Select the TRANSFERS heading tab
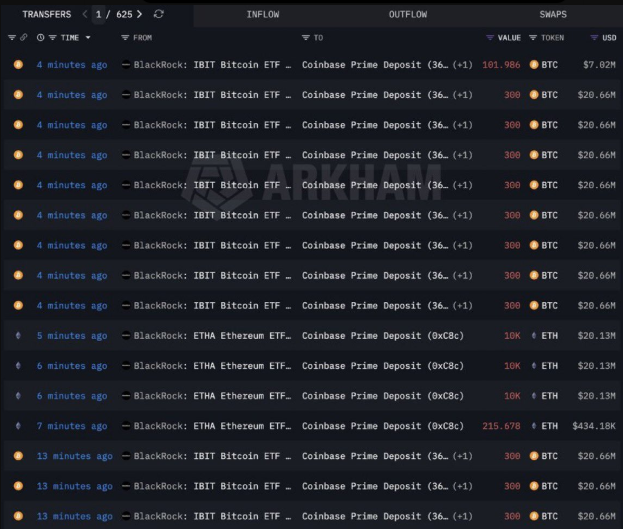Image resolution: width=623 pixels, height=529 pixels. [x=47, y=15]
